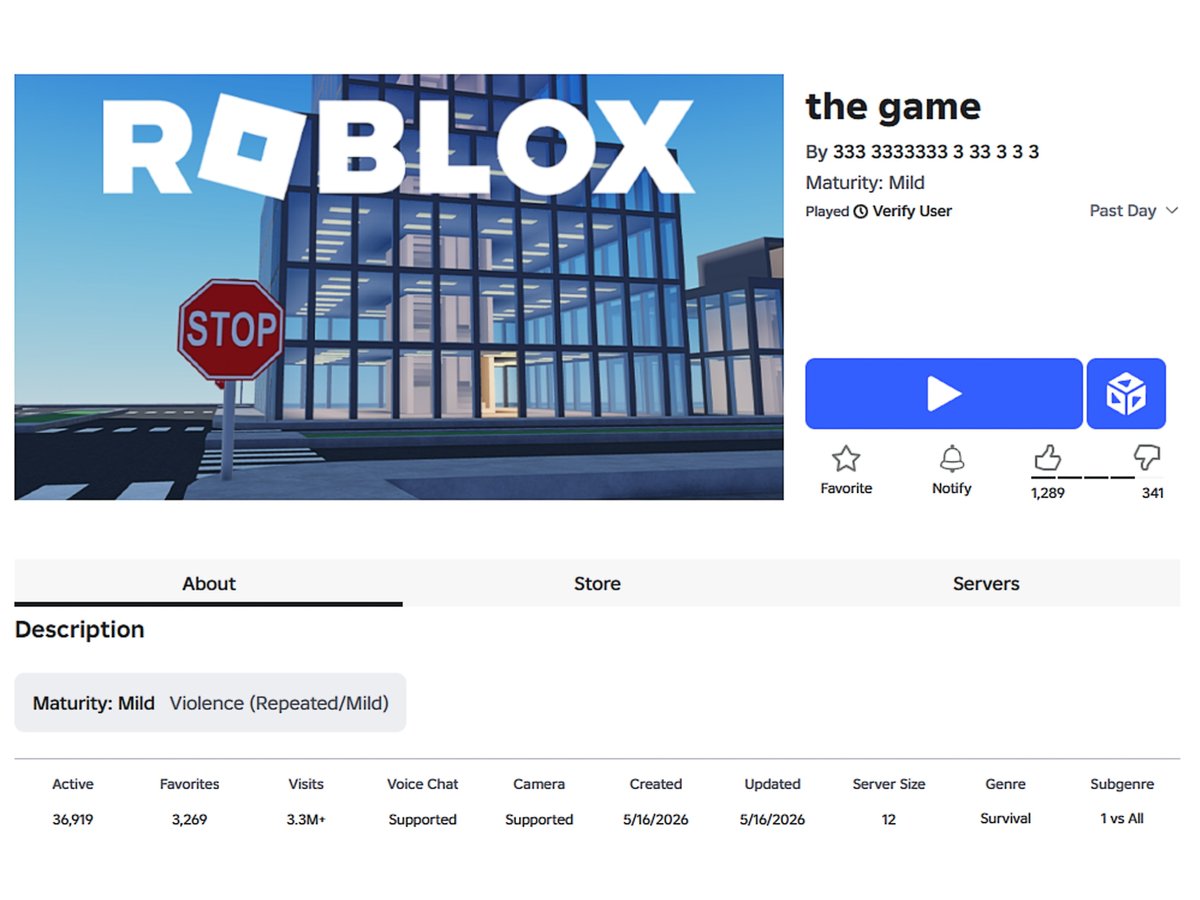Click the 'Server Size' column header
The width and height of the screenshot is (1200, 900).
pyautogui.click(x=889, y=784)
